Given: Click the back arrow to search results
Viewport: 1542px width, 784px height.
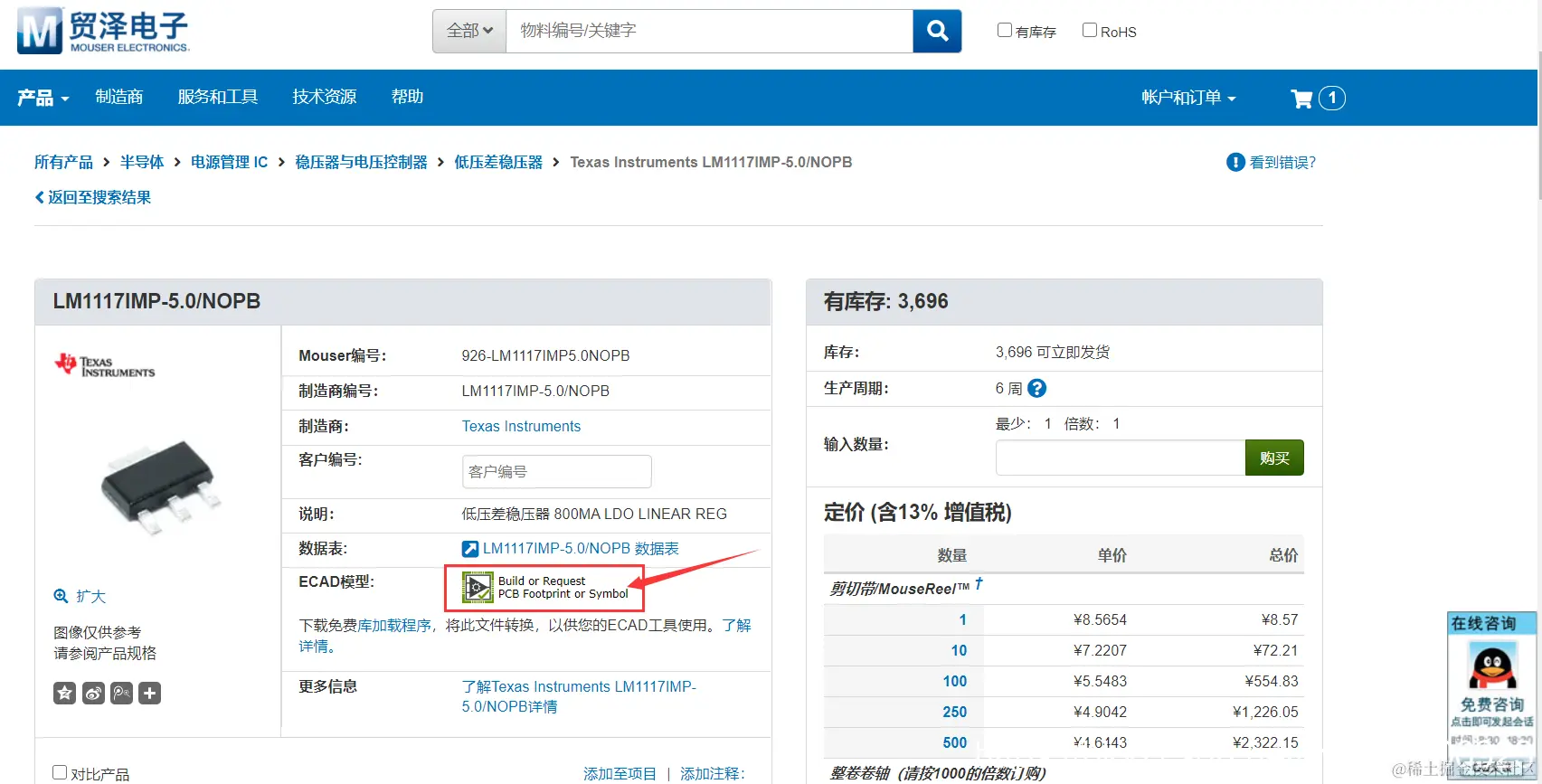Looking at the screenshot, I should [39, 197].
